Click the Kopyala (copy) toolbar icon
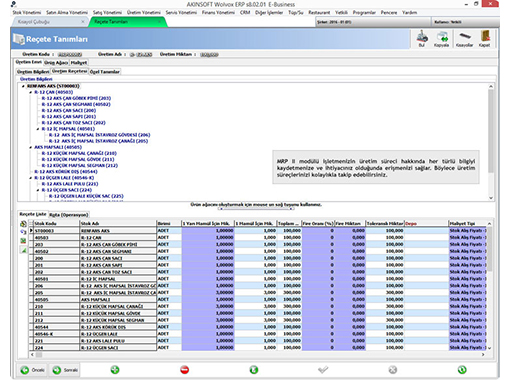The height and width of the screenshot is (380, 510). click(x=442, y=37)
